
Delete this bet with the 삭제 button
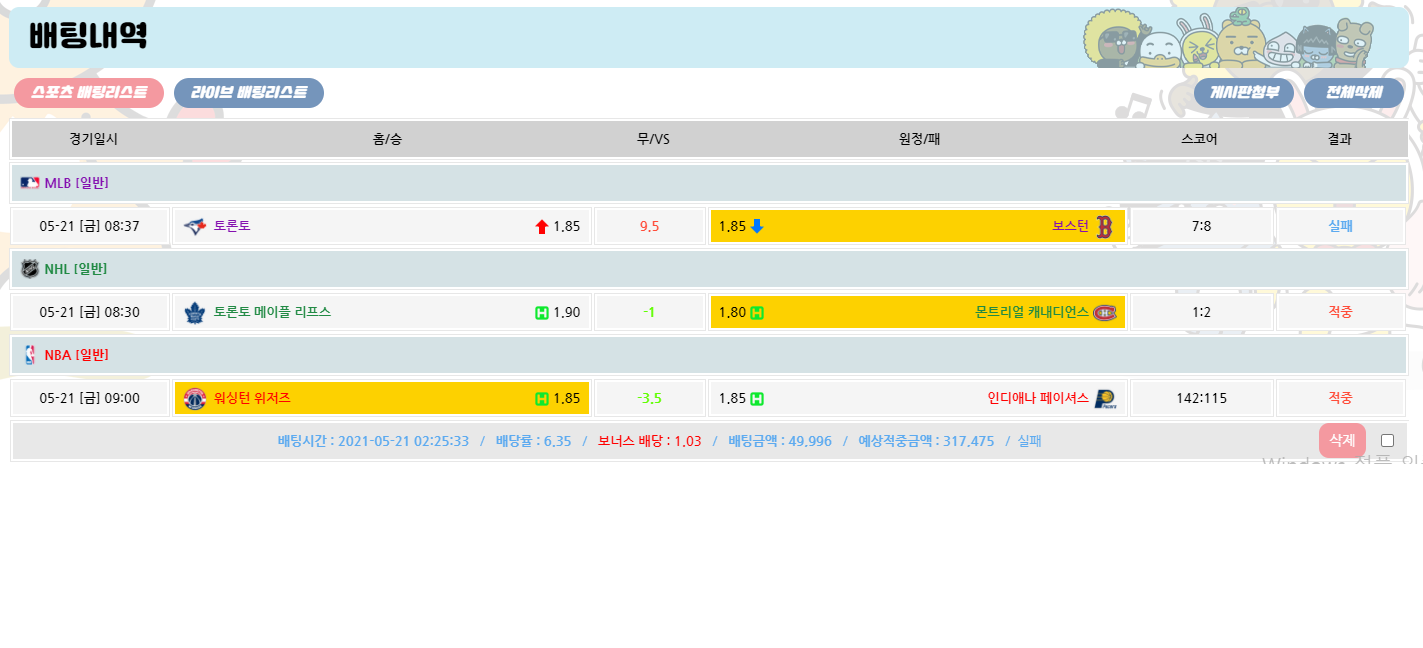[x=1341, y=441]
